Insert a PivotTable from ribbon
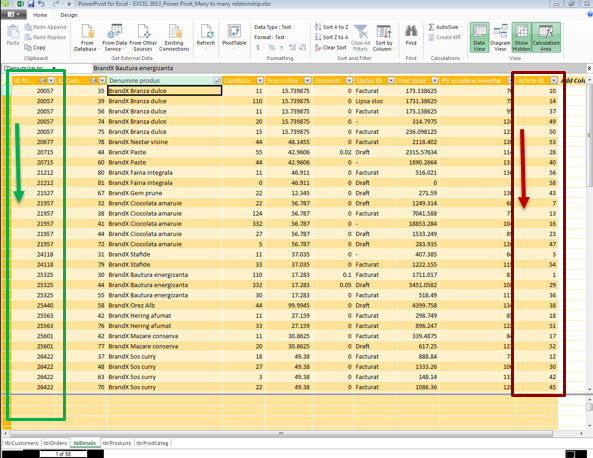Screen dimensions: 593x458 234,36
